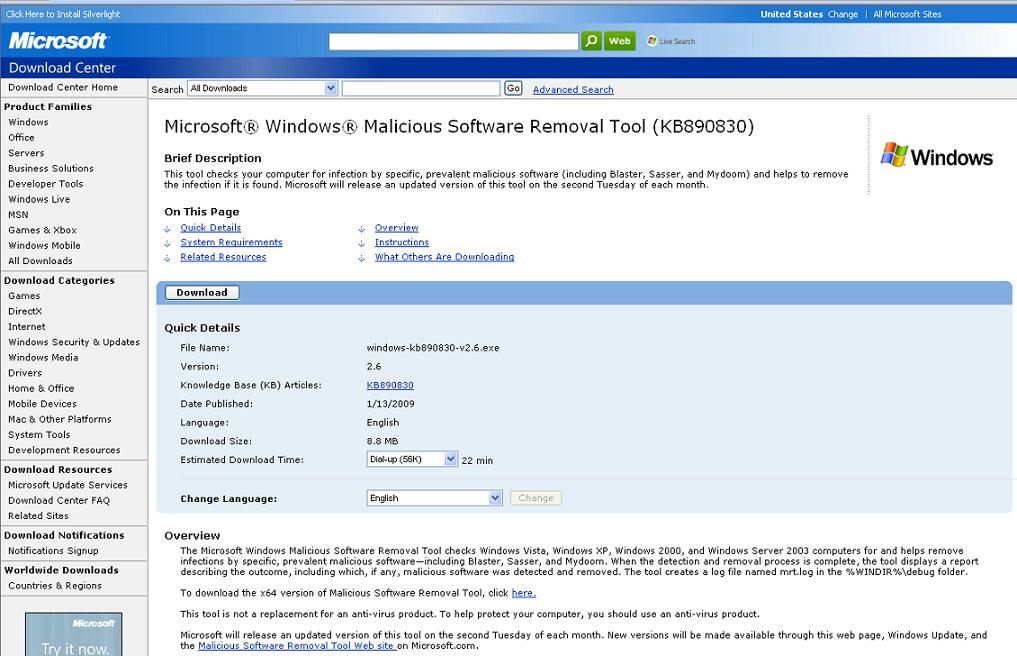
Task: Open Mobile Devices category
Action: [42, 404]
